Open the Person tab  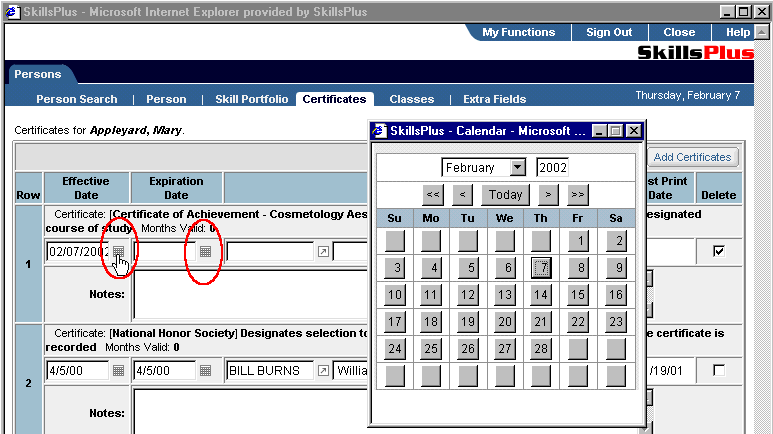pos(166,99)
